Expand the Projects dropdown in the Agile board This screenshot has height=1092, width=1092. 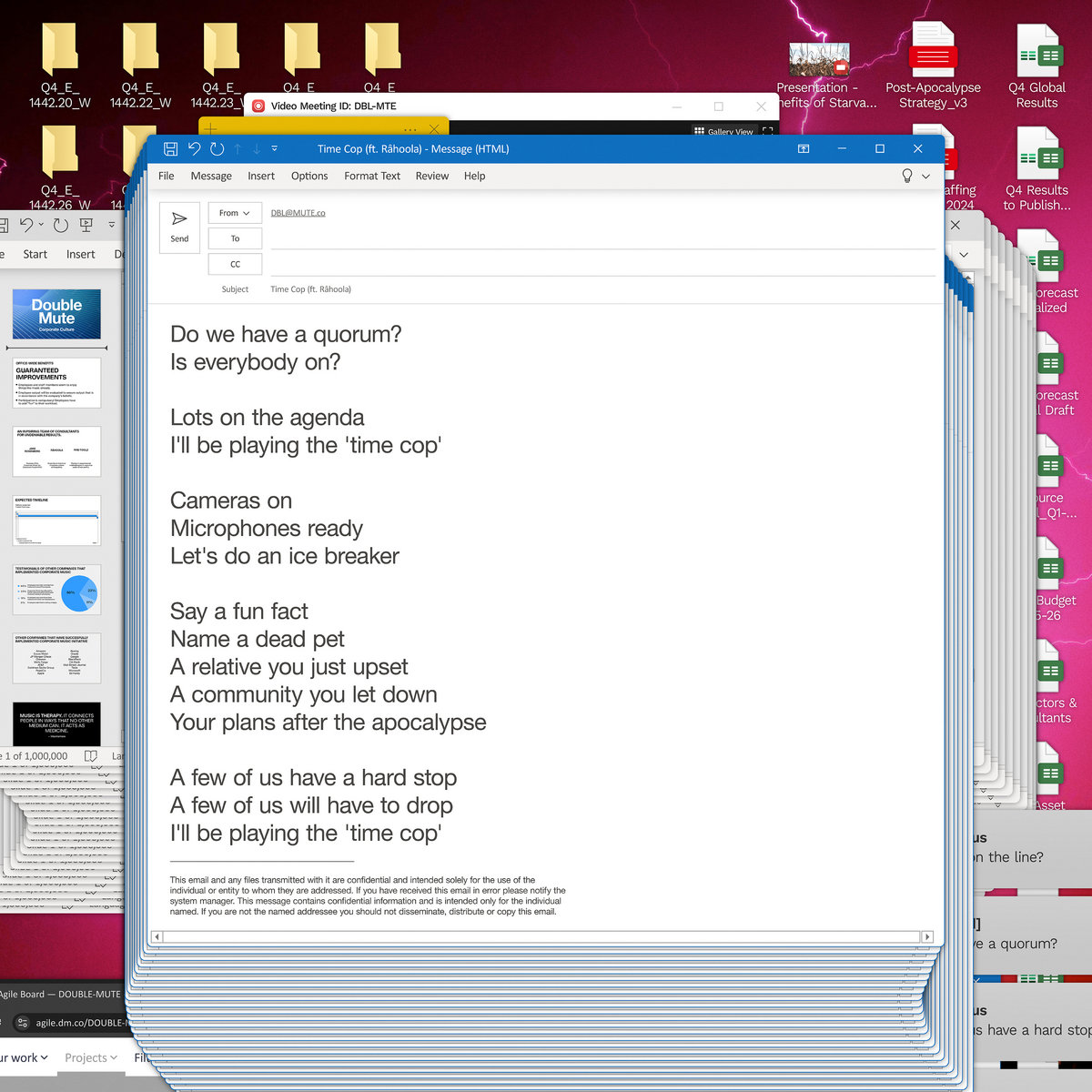point(91,1057)
